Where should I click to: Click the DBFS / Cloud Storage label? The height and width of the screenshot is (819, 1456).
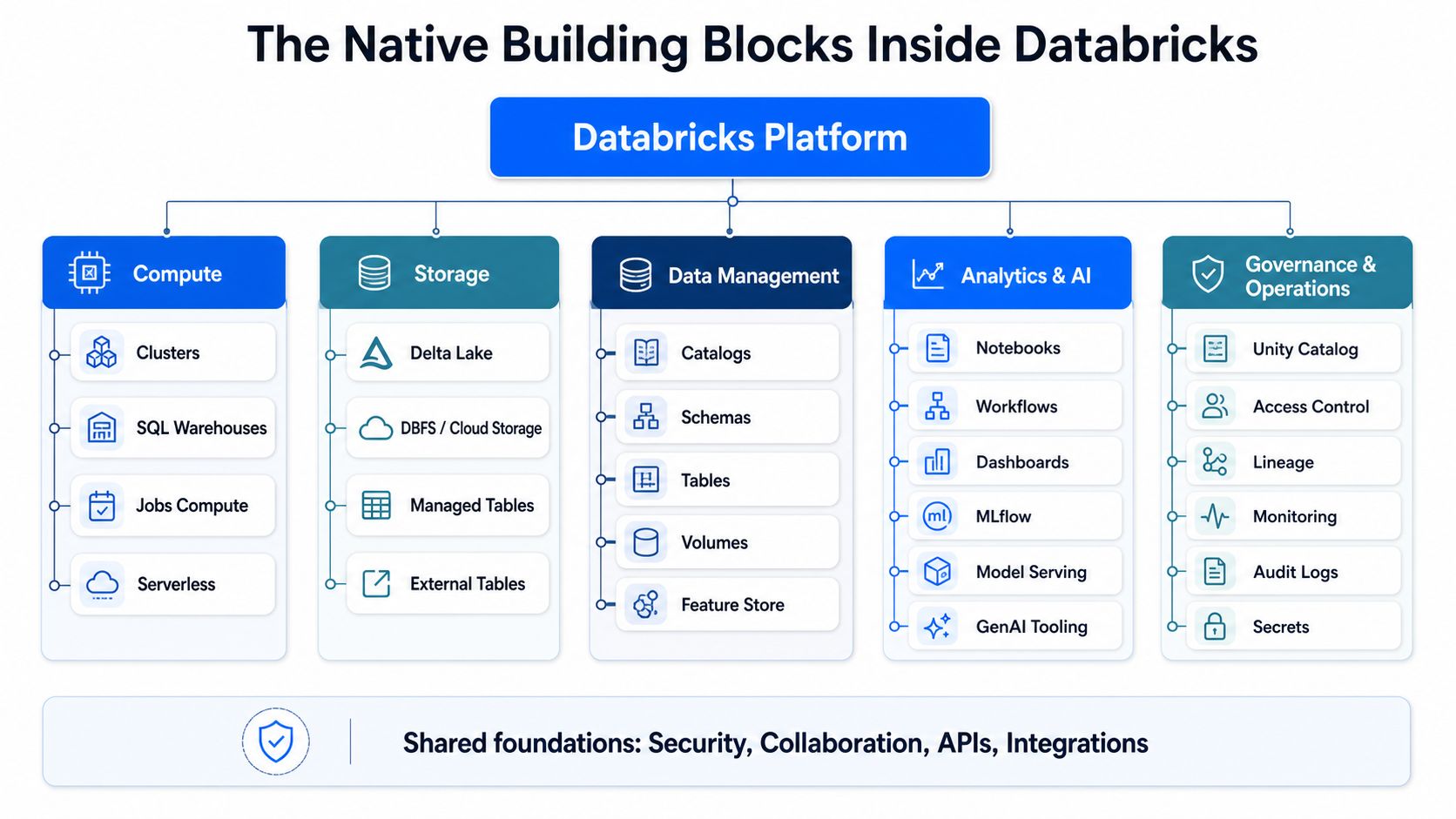point(471,428)
